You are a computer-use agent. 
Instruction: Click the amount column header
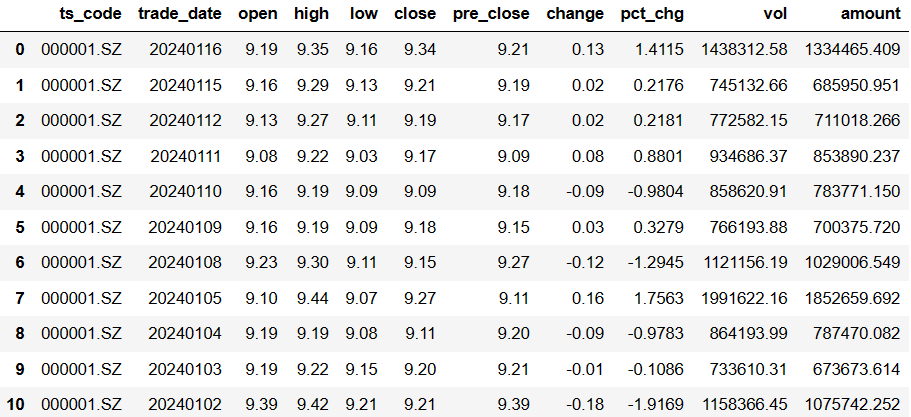click(x=870, y=14)
